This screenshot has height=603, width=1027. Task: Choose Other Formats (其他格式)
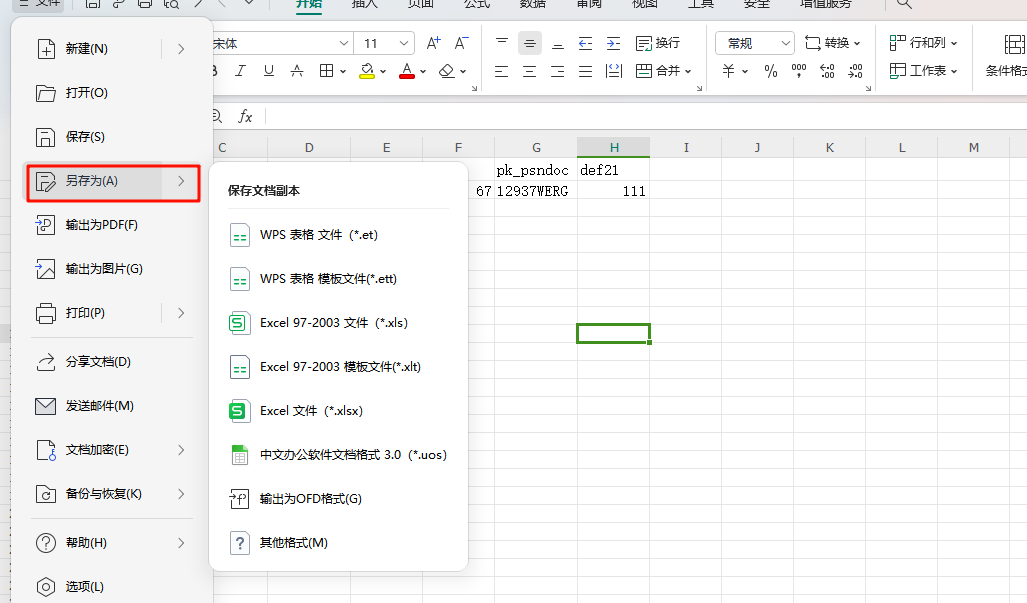coord(338,543)
